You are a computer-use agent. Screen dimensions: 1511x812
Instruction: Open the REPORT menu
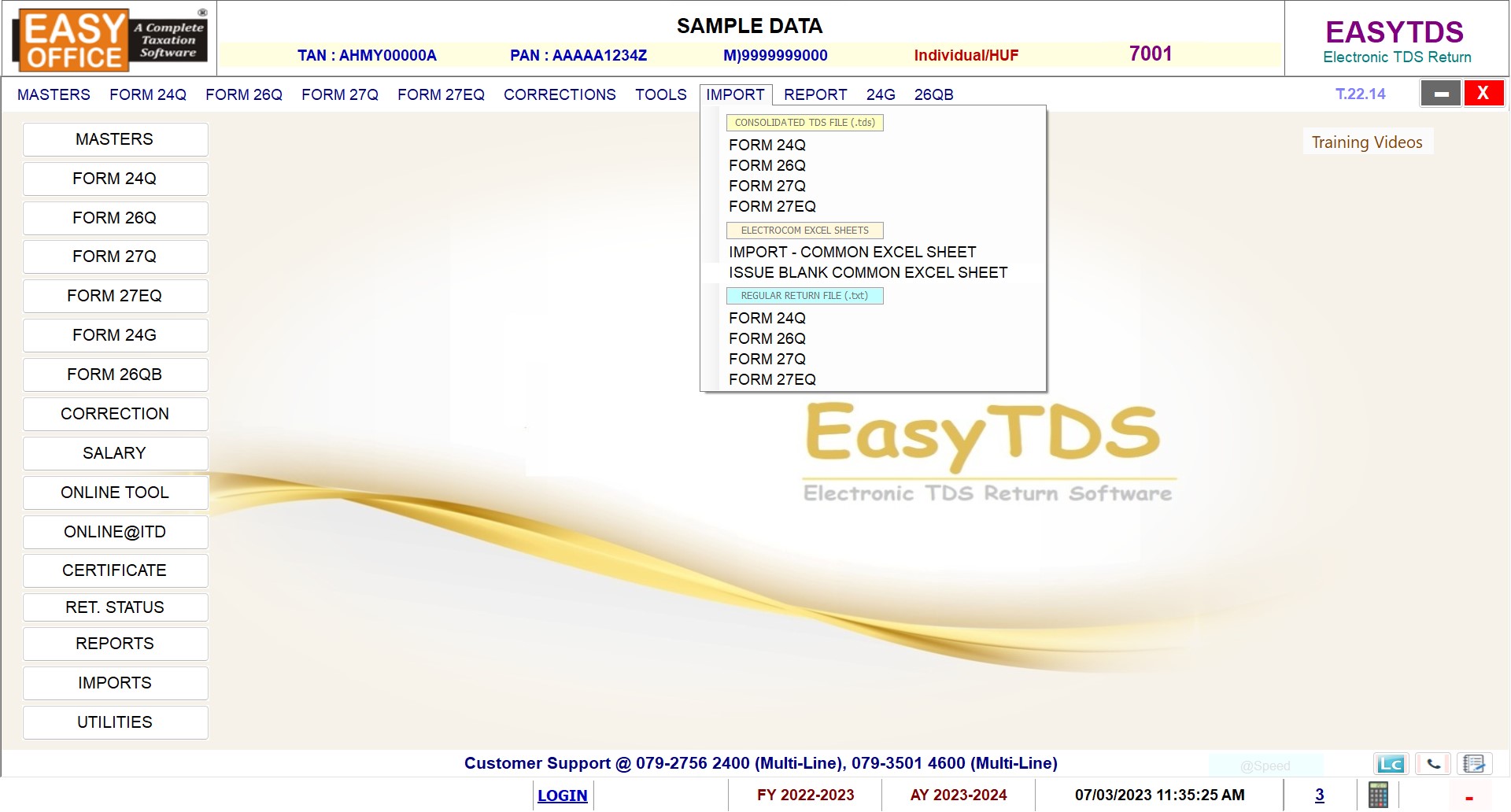coord(815,94)
